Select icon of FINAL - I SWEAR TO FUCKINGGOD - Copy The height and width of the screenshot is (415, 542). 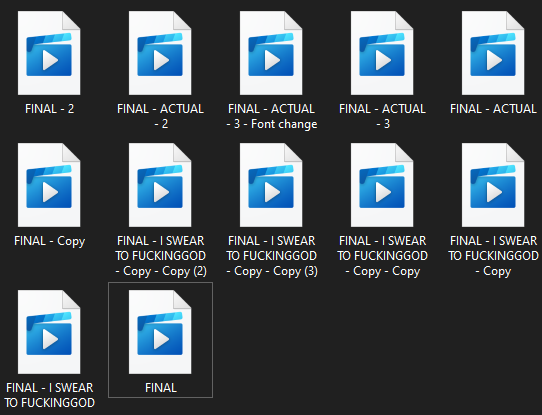[x=493, y=185]
